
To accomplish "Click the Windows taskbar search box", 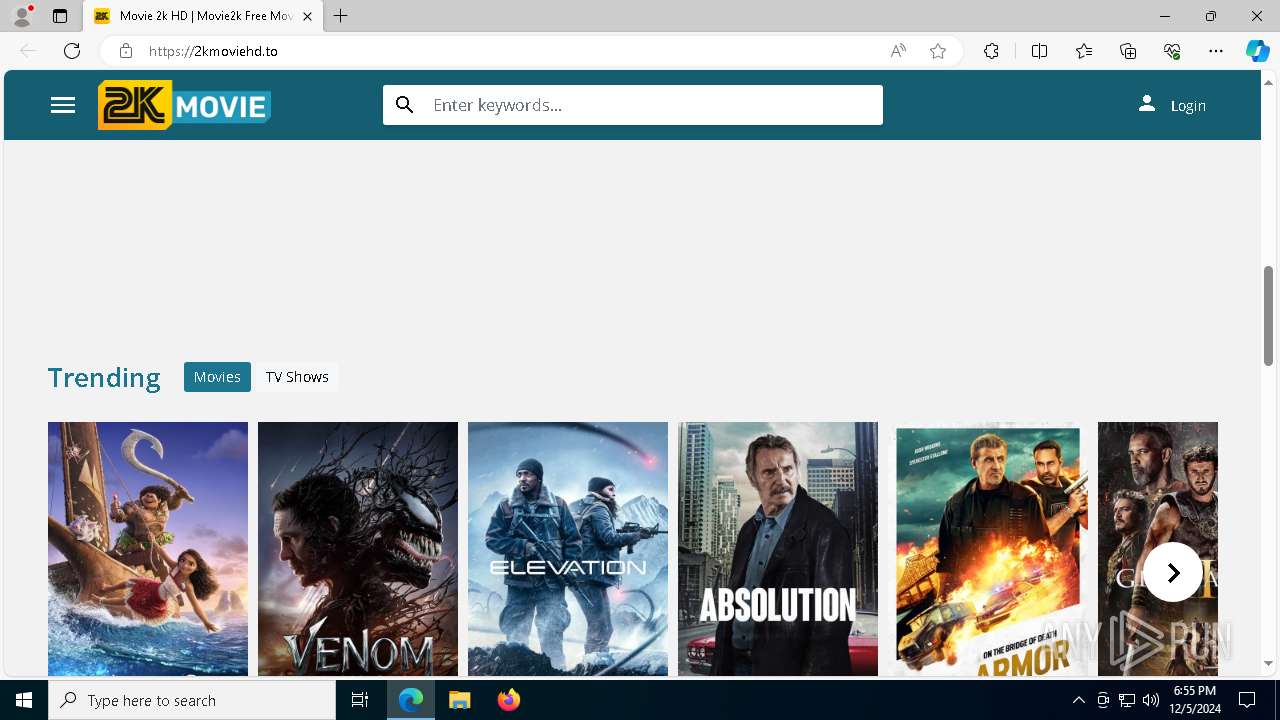I will pyautogui.click(x=192, y=700).
